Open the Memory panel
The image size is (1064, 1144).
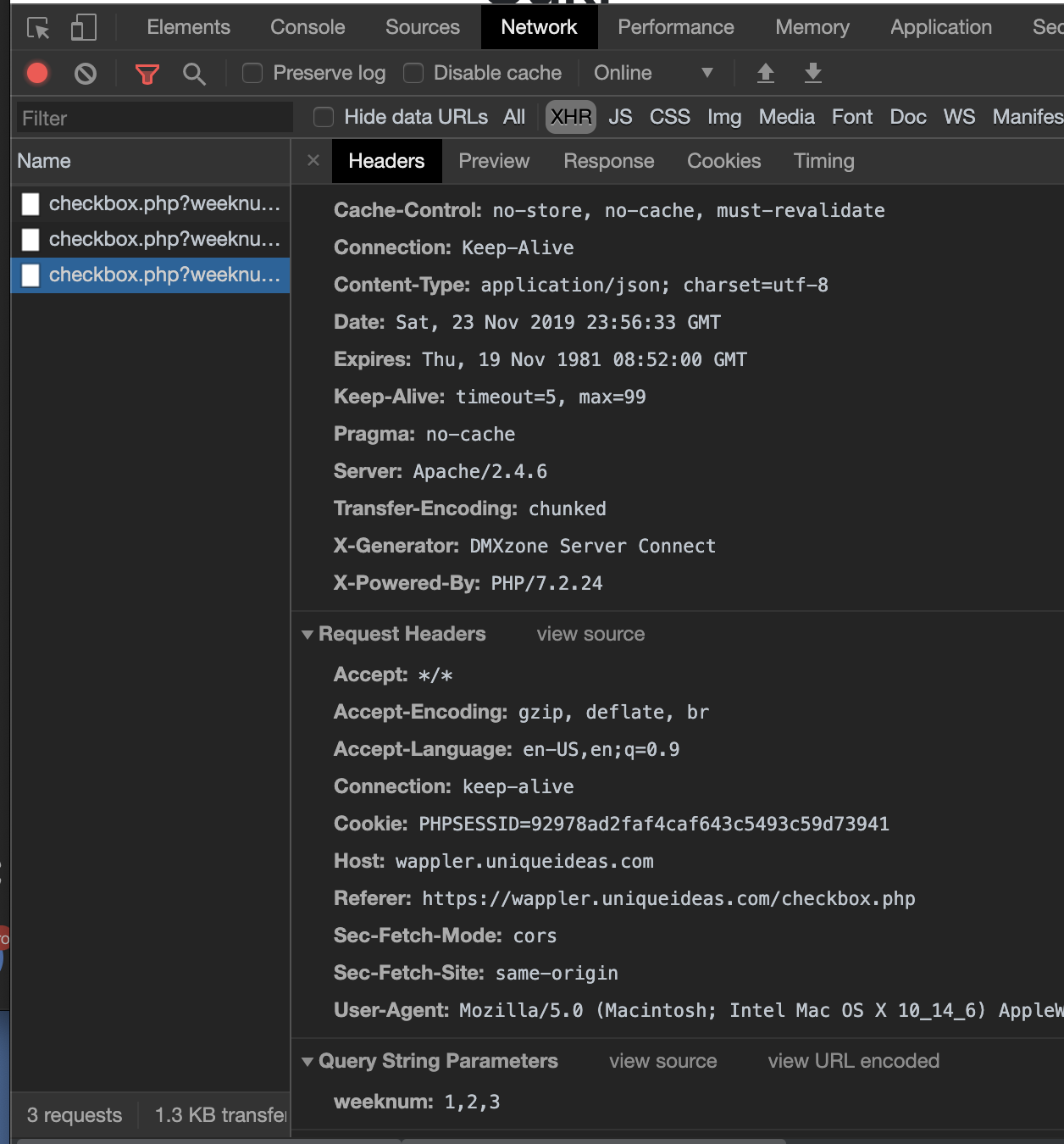[x=812, y=27]
